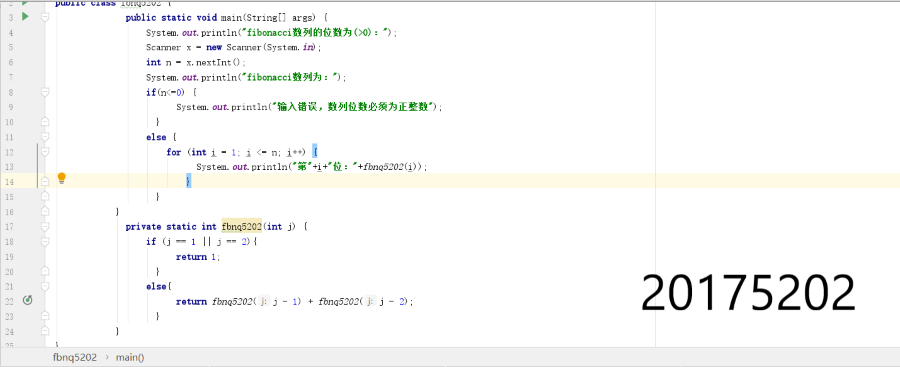Click the fbnq5202(i) call on line 13

tap(392, 167)
